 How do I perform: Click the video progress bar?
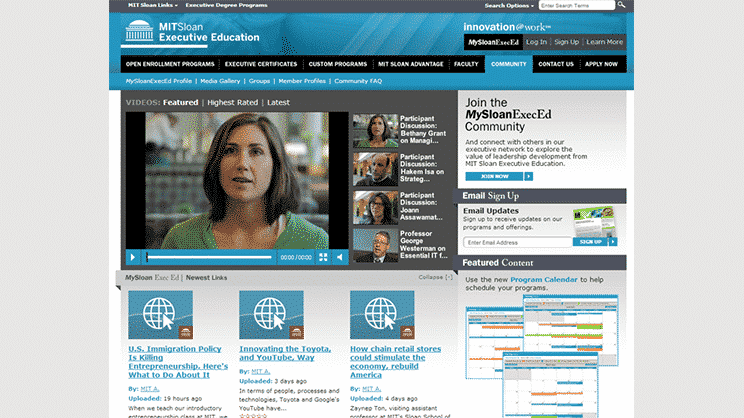[x=209, y=257]
